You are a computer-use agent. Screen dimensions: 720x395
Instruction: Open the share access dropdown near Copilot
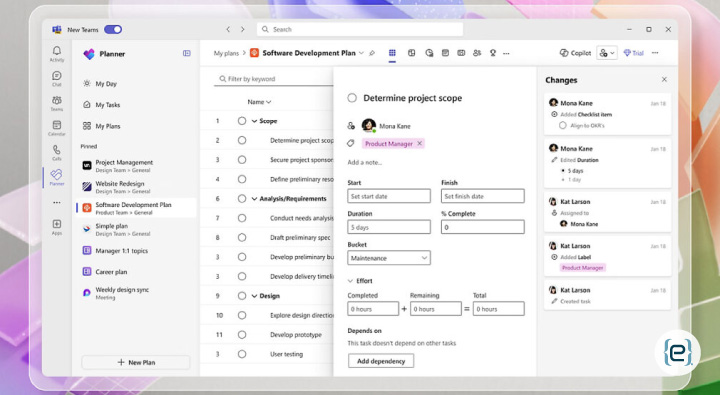pyautogui.click(x=607, y=53)
